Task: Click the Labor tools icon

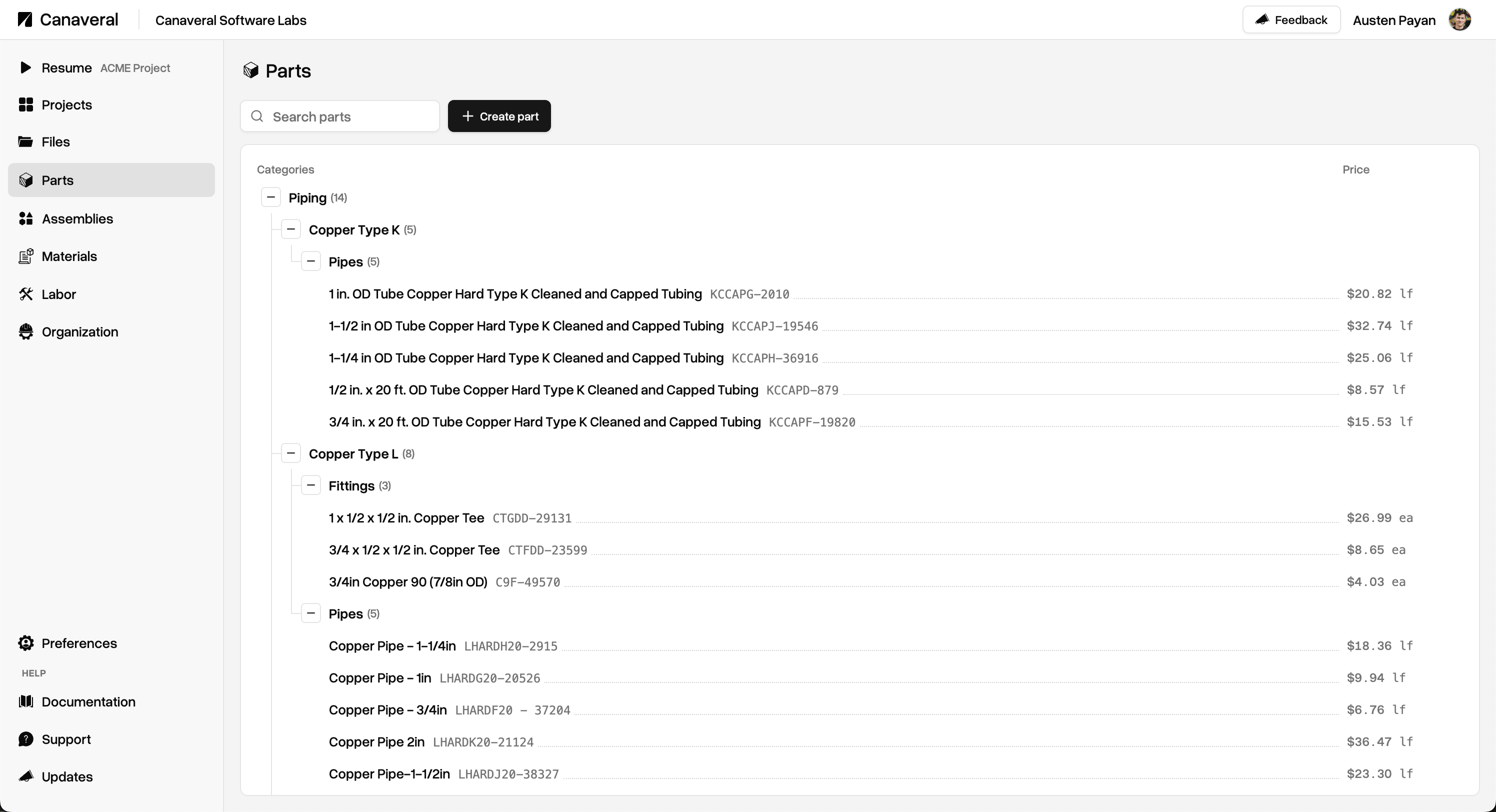Action: pos(25,294)
